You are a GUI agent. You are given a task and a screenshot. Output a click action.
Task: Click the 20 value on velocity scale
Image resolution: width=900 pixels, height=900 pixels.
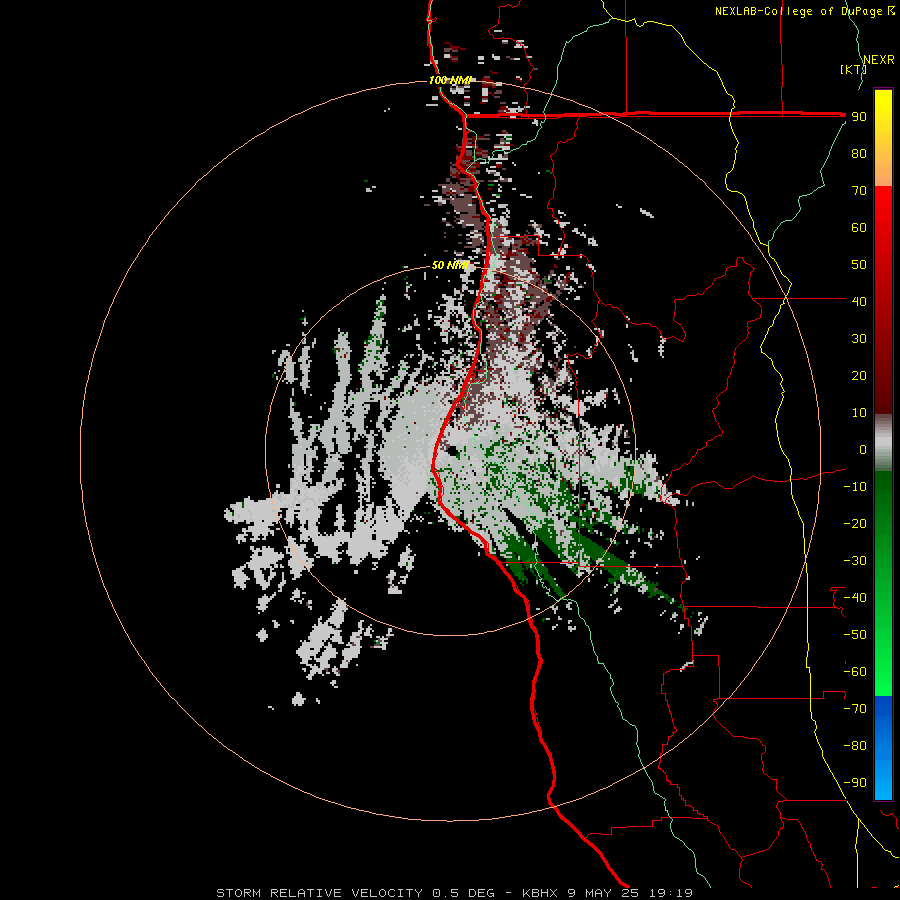click(x=859, y=375)
